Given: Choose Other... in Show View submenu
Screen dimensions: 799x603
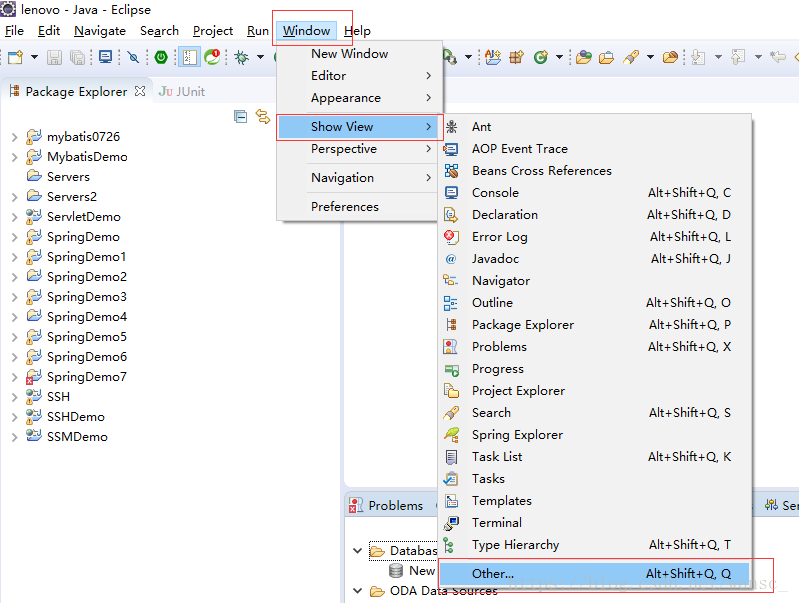Looking at the screenshot, I should click(595, 574).
